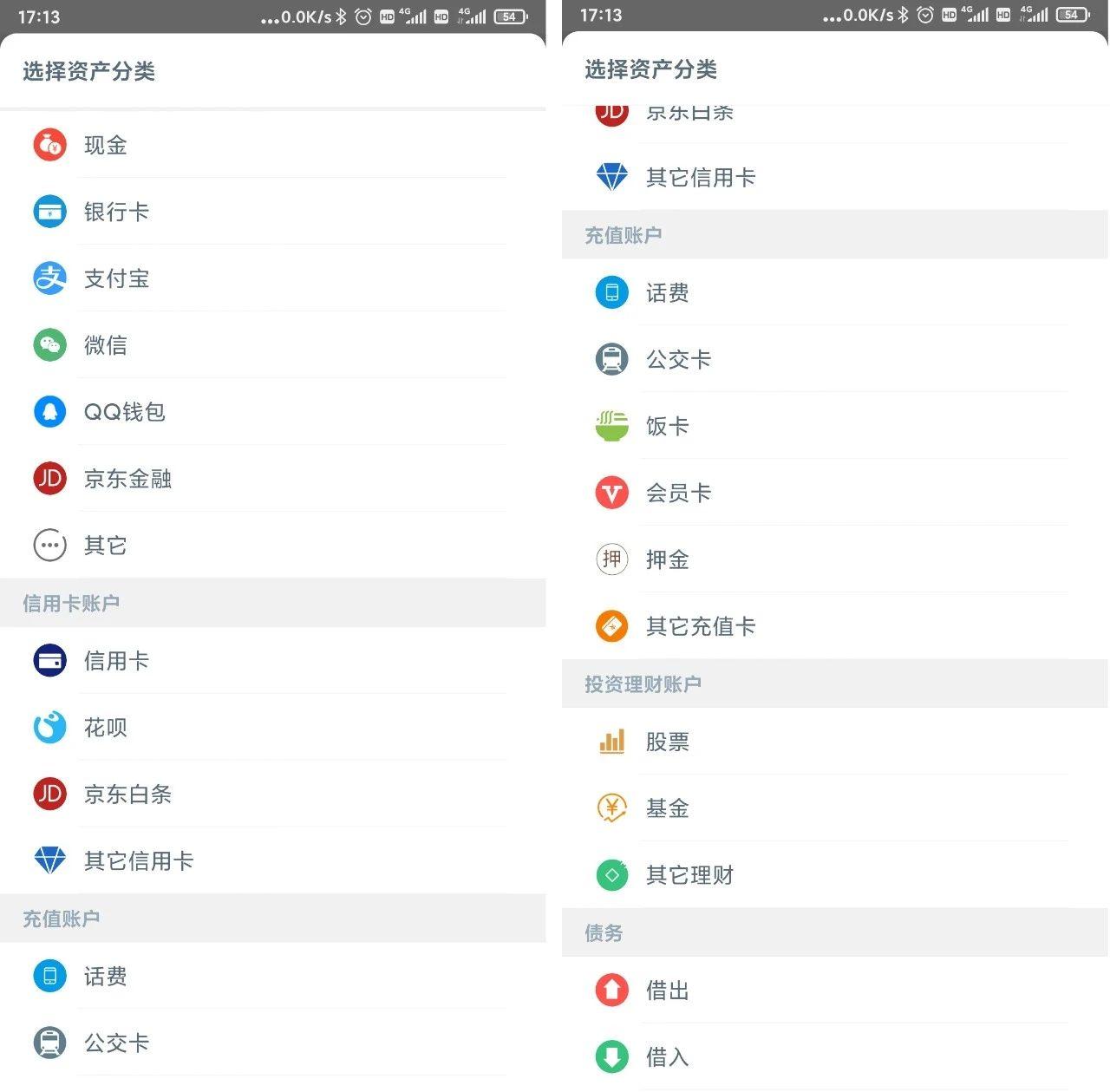1110x1092 pixels.
Task: Select 其它充值卡 entry
Action: [x=835, y=626]
